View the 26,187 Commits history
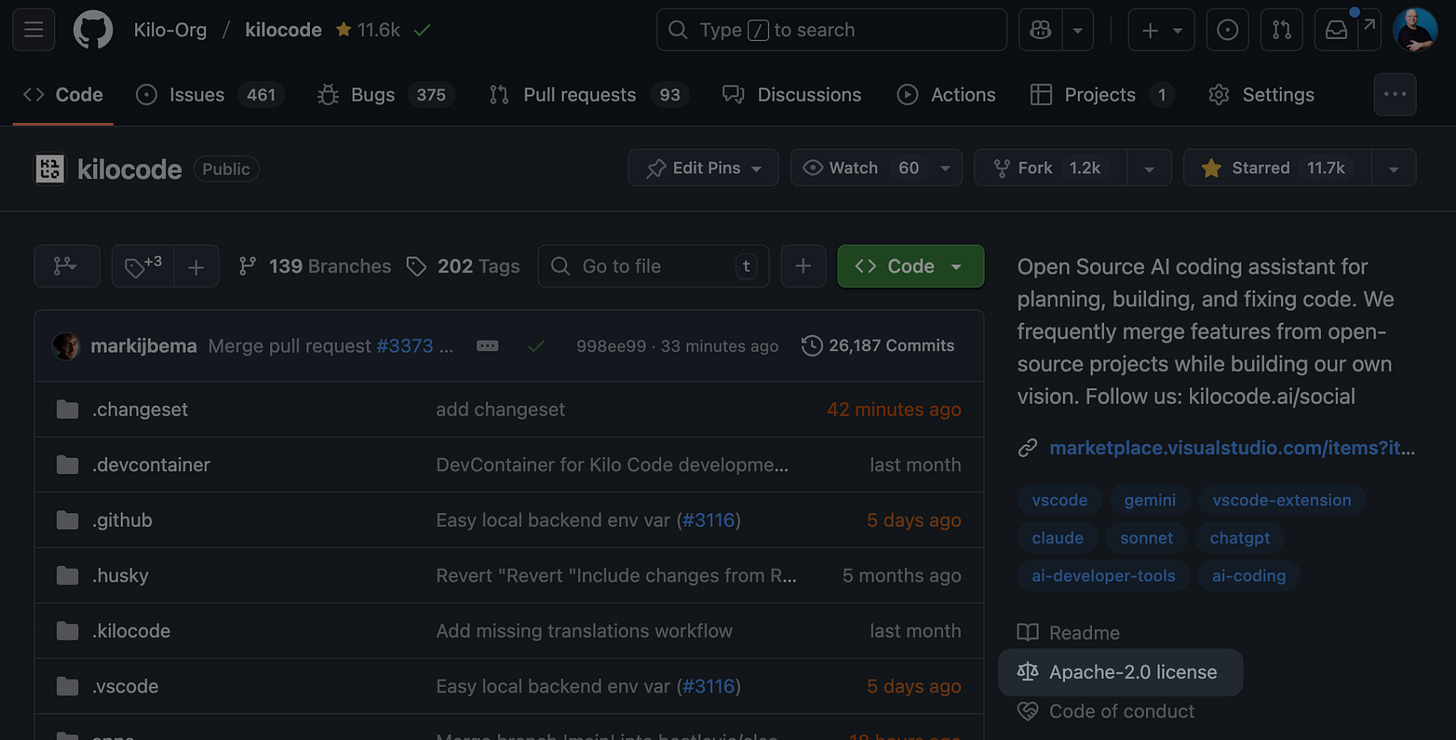Viewport: 1456px width, 740px height. coord(878,346)
